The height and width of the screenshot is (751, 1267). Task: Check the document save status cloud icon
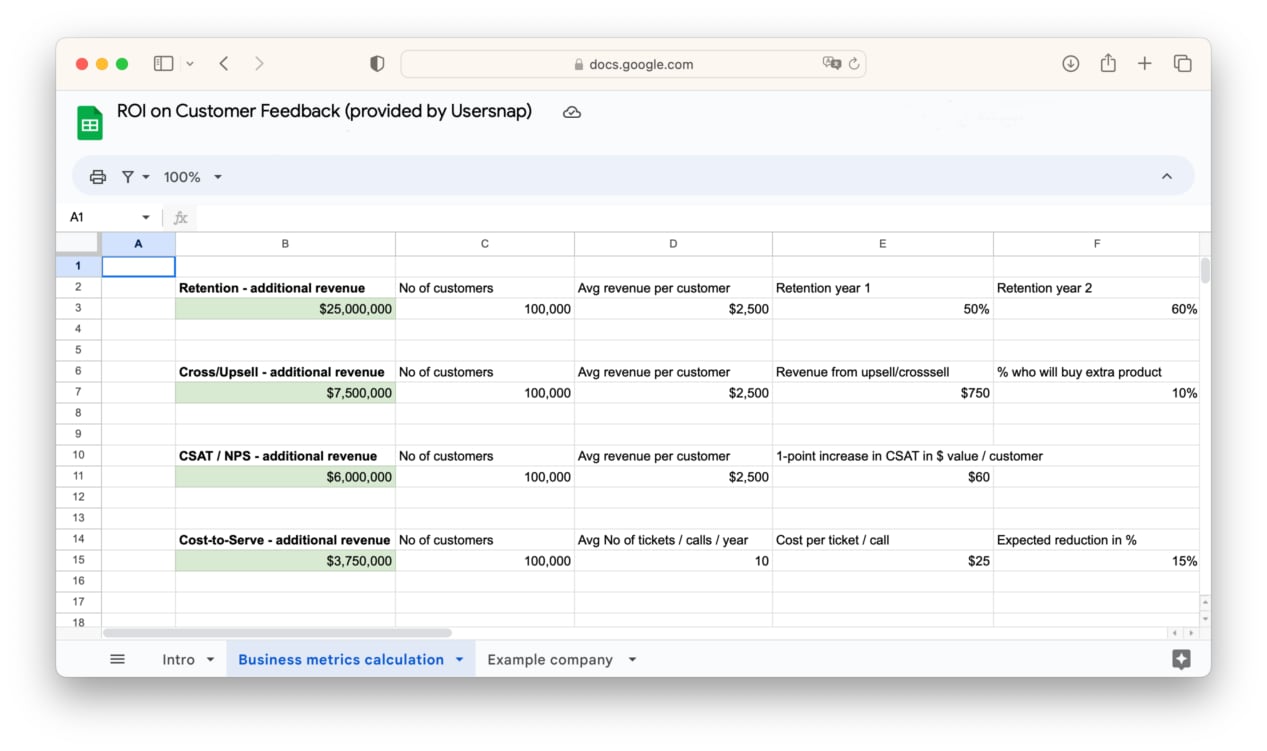[x=572, y=112]
